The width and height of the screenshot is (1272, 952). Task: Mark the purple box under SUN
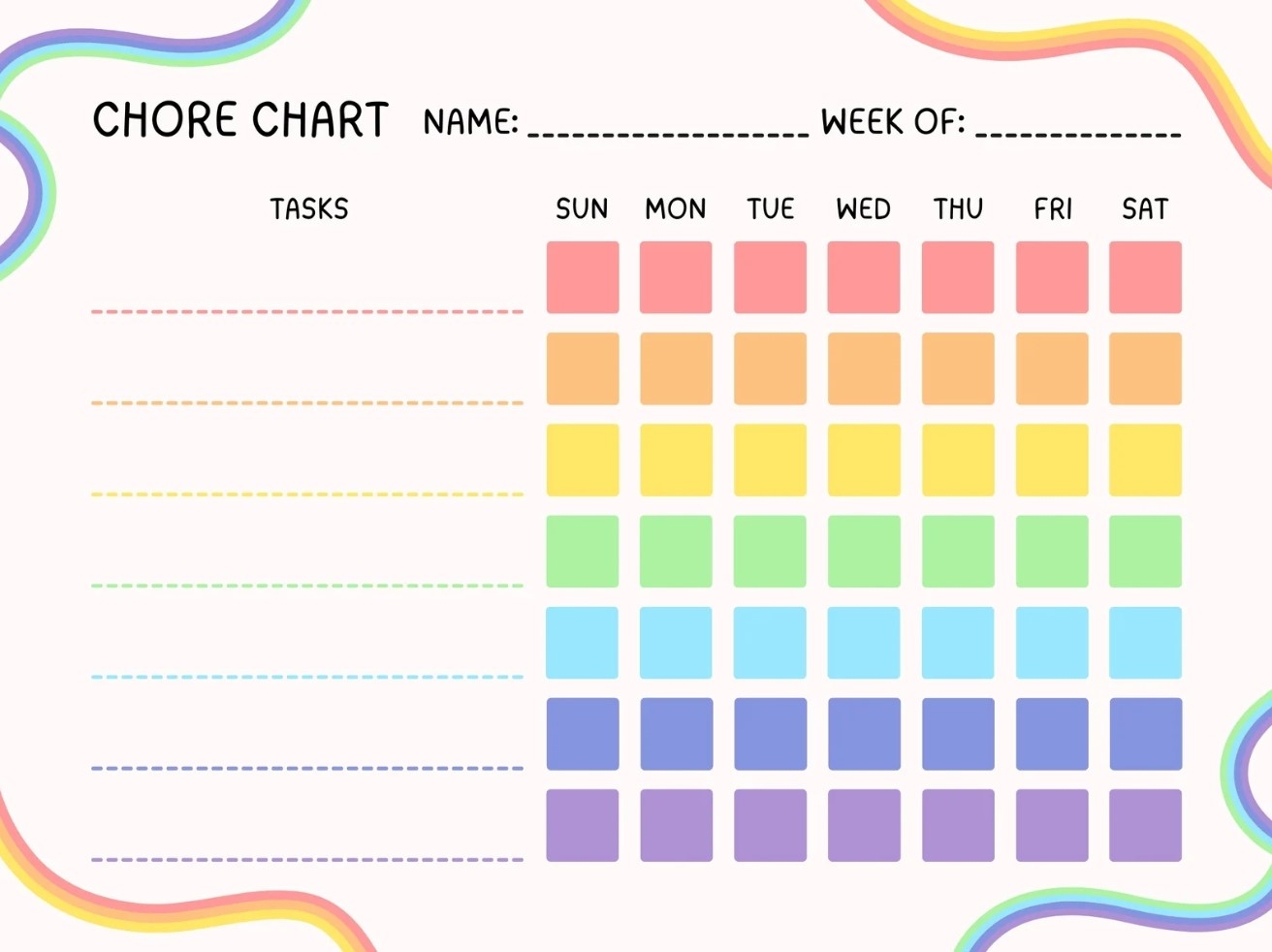[583, 825]
